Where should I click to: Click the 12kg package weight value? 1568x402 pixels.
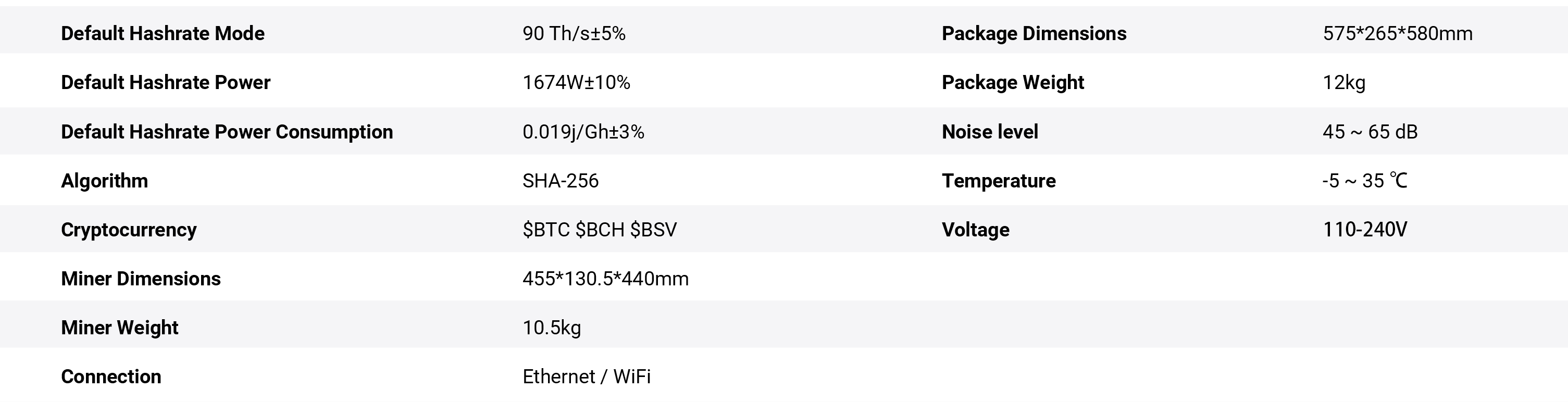[1343, 83]
